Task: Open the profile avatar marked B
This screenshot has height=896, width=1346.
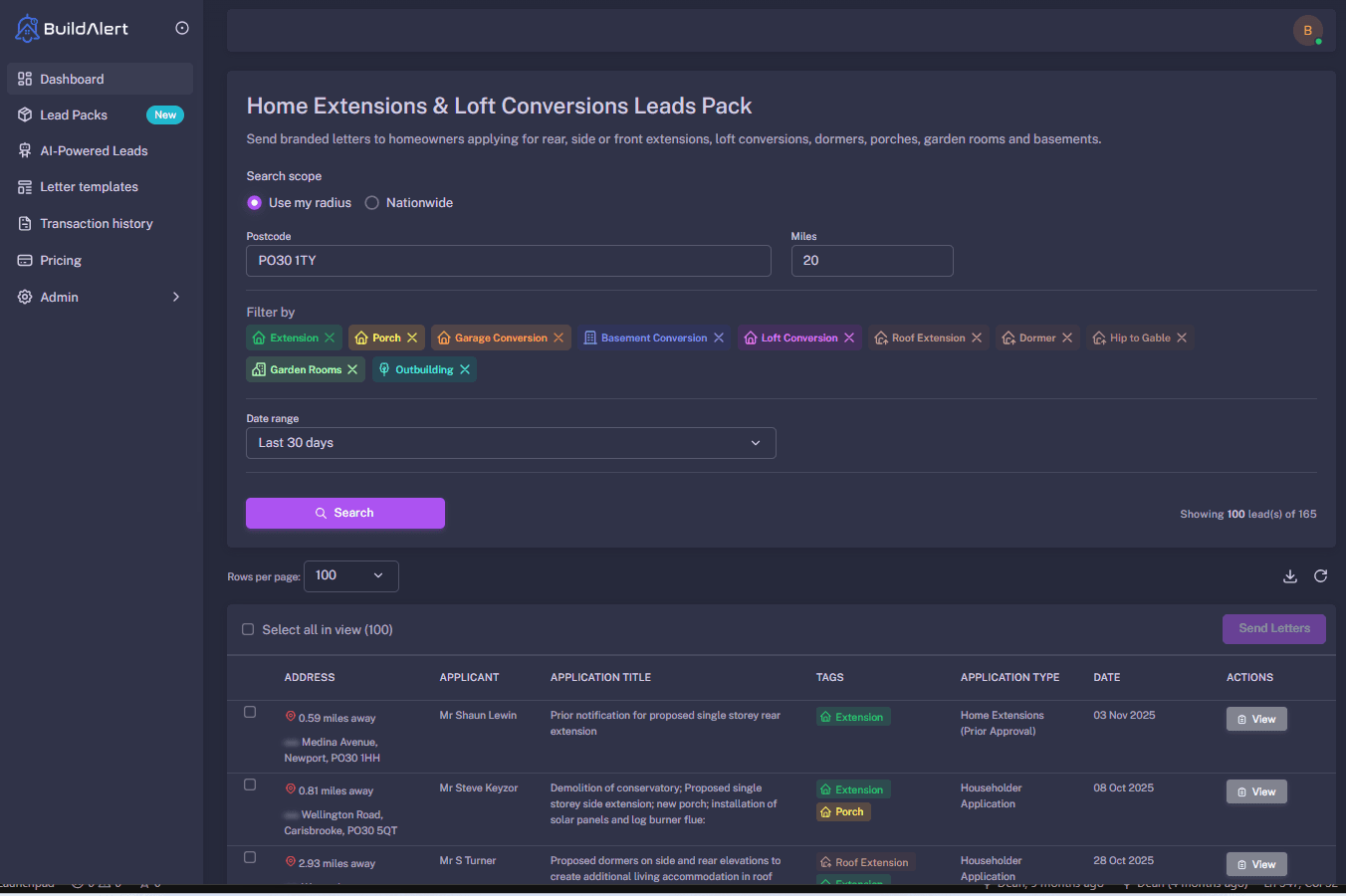Action: (x=1307, y=30)
